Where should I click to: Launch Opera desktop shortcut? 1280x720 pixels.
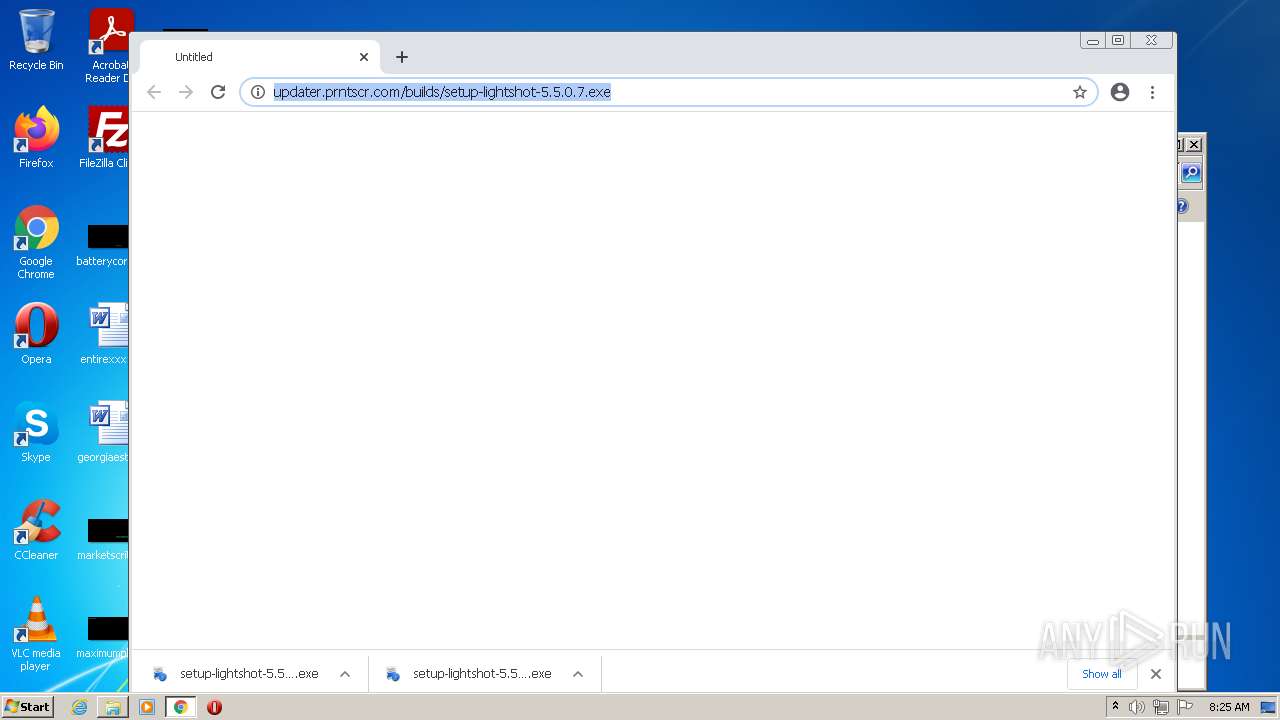pyautogui.click(x=36, y=333)
